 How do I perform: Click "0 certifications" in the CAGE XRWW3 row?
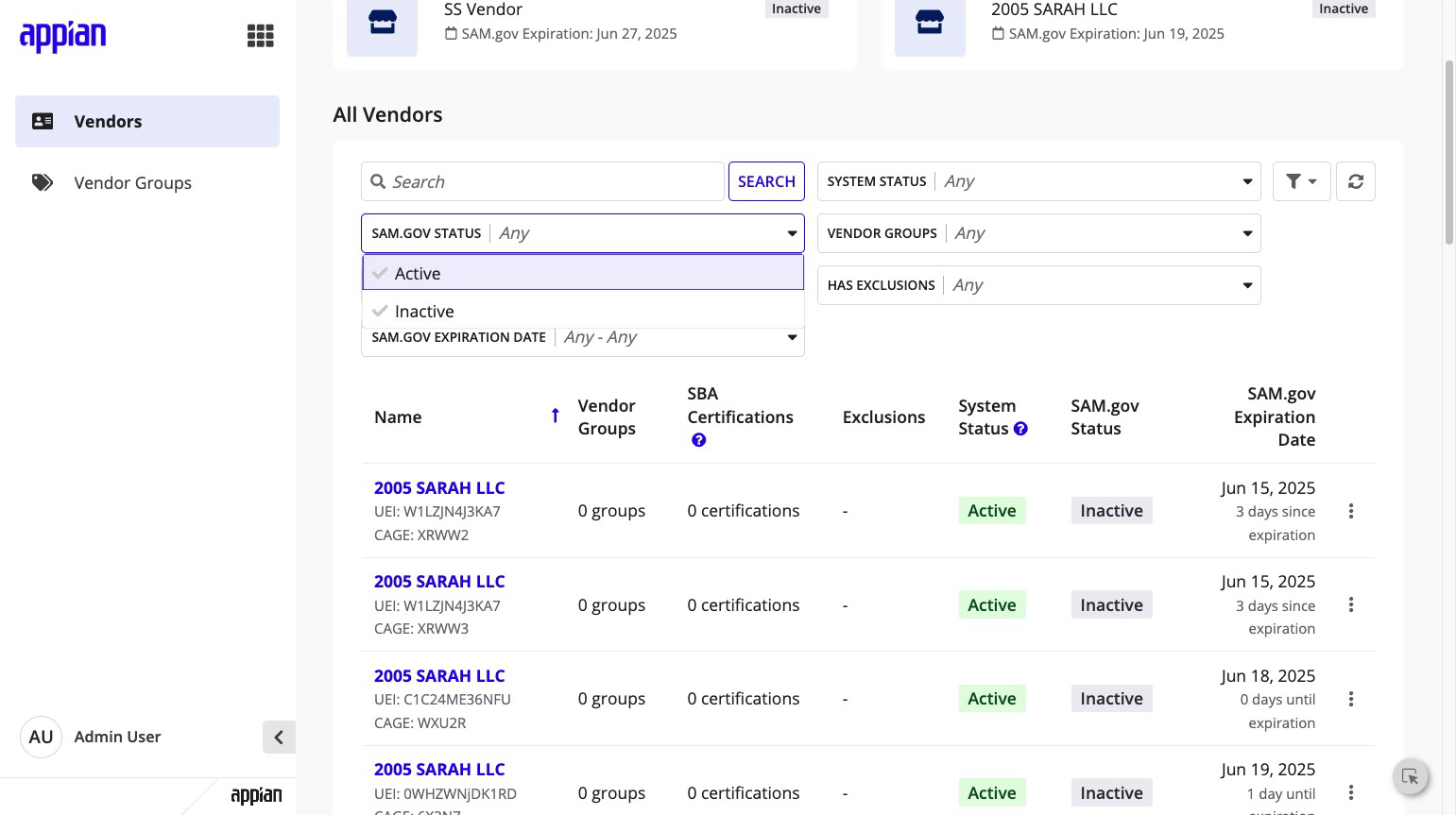pos(744,604)
